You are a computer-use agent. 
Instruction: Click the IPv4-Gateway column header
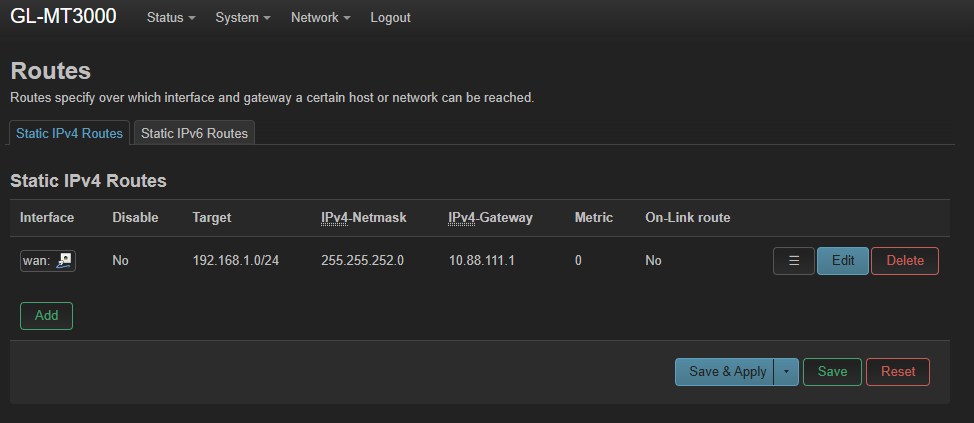(490, 217)
